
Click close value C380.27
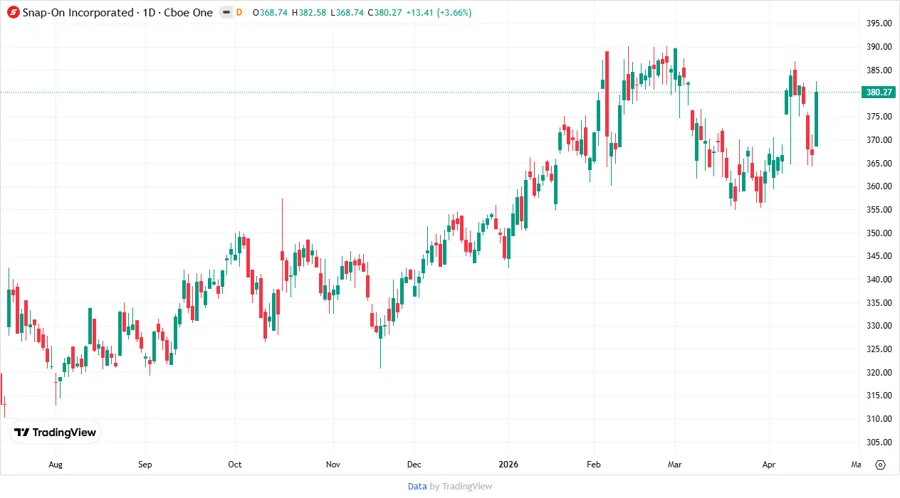tap(385, 12)
